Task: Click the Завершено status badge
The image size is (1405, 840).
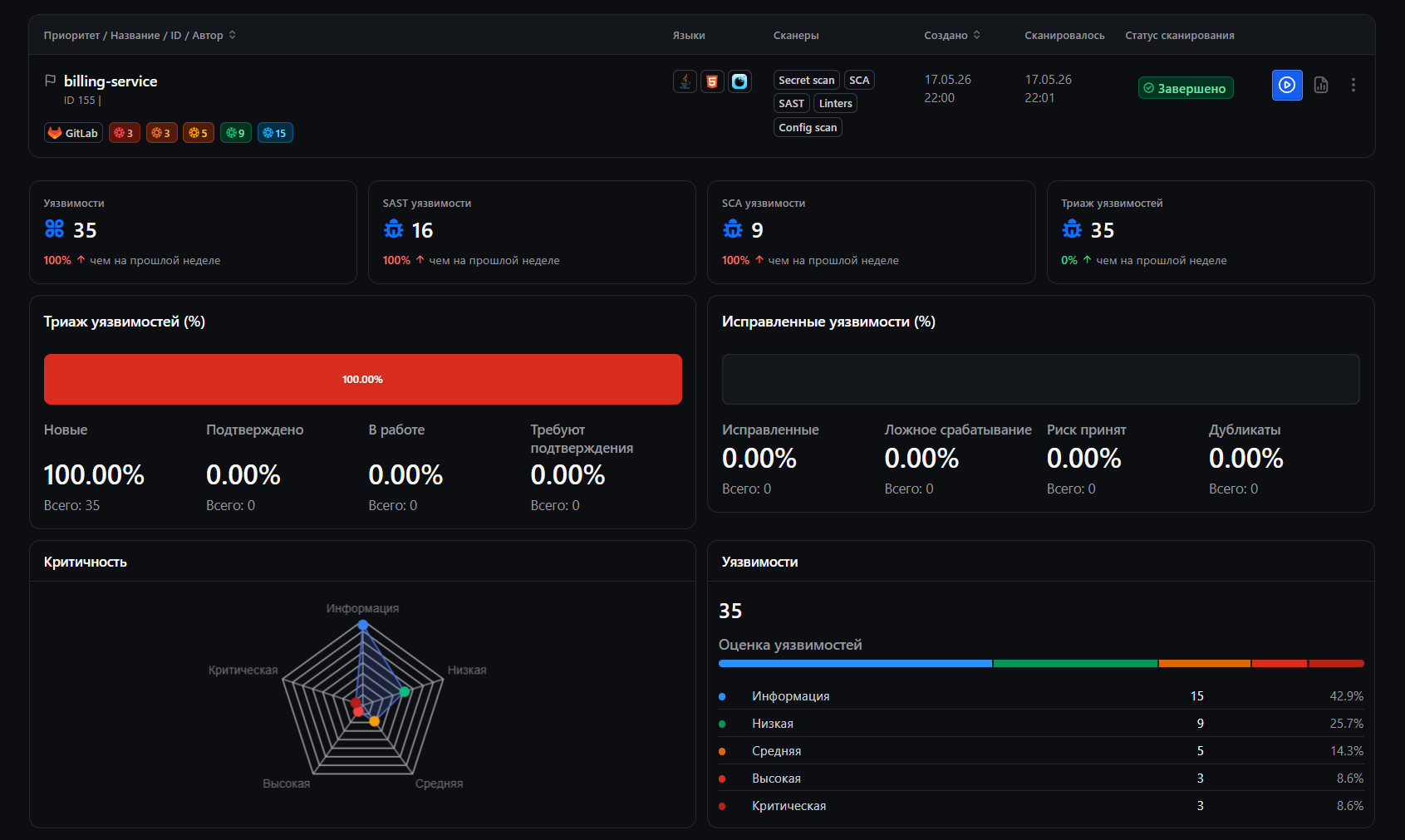Action: coord(1186,88)
